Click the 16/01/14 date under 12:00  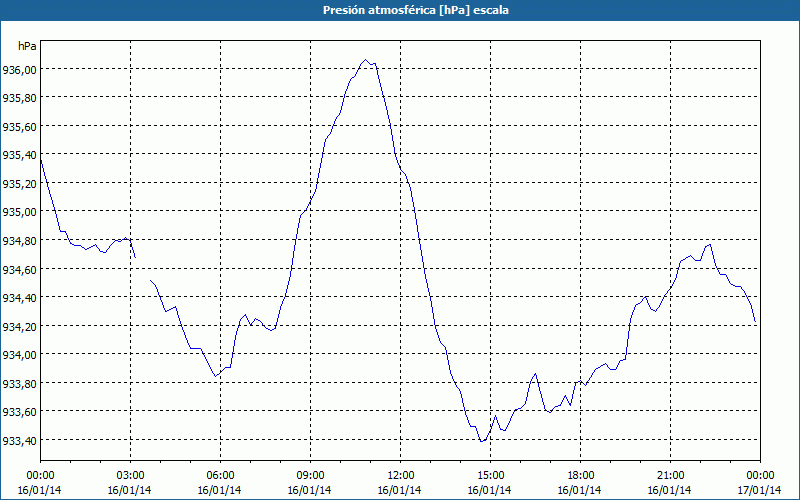[399, 490]
